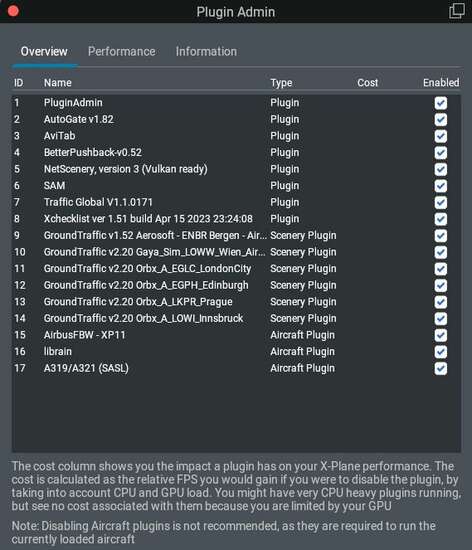472x550 pixels.
Task: Disable the PluginAdmin plugin checkbox
Action: [x=441, y=103]
